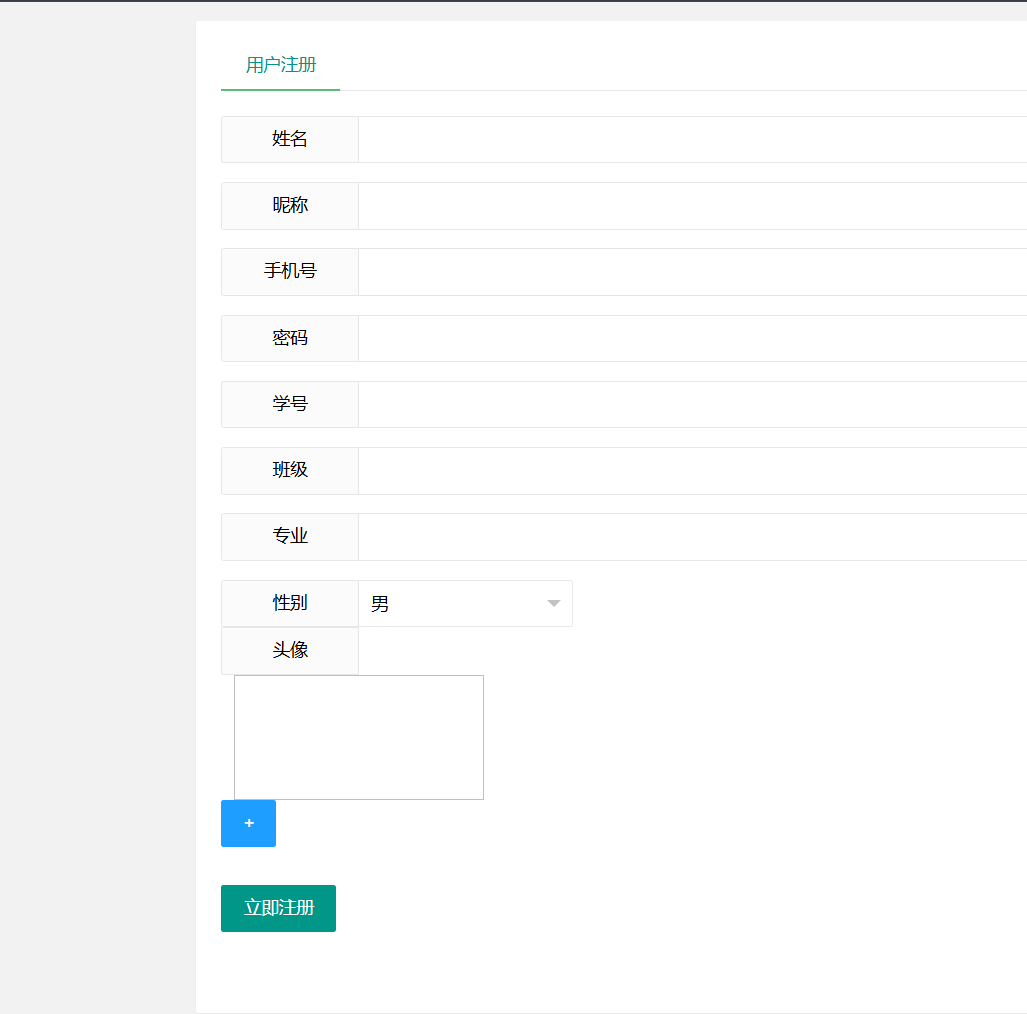Focus the 学号 input field

click(692, 404)
